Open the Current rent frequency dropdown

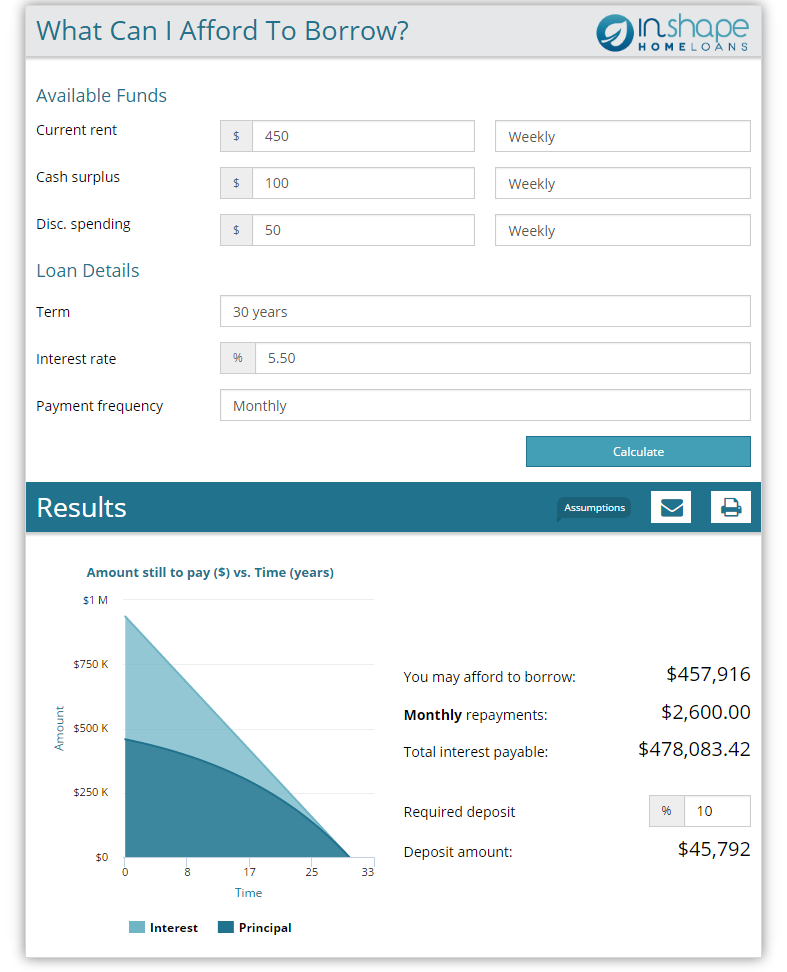point(622,136)
